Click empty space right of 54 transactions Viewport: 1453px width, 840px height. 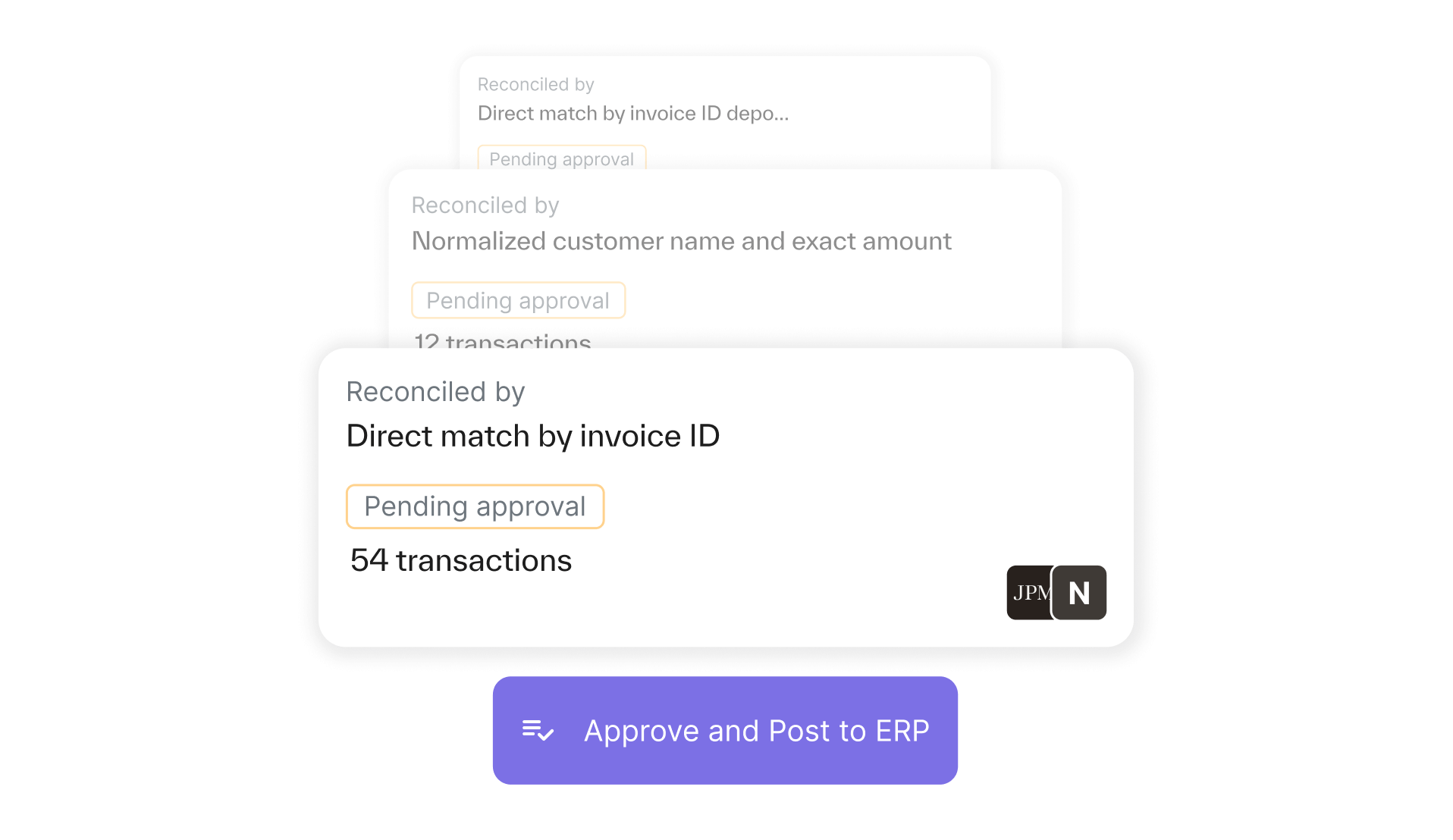758,561
